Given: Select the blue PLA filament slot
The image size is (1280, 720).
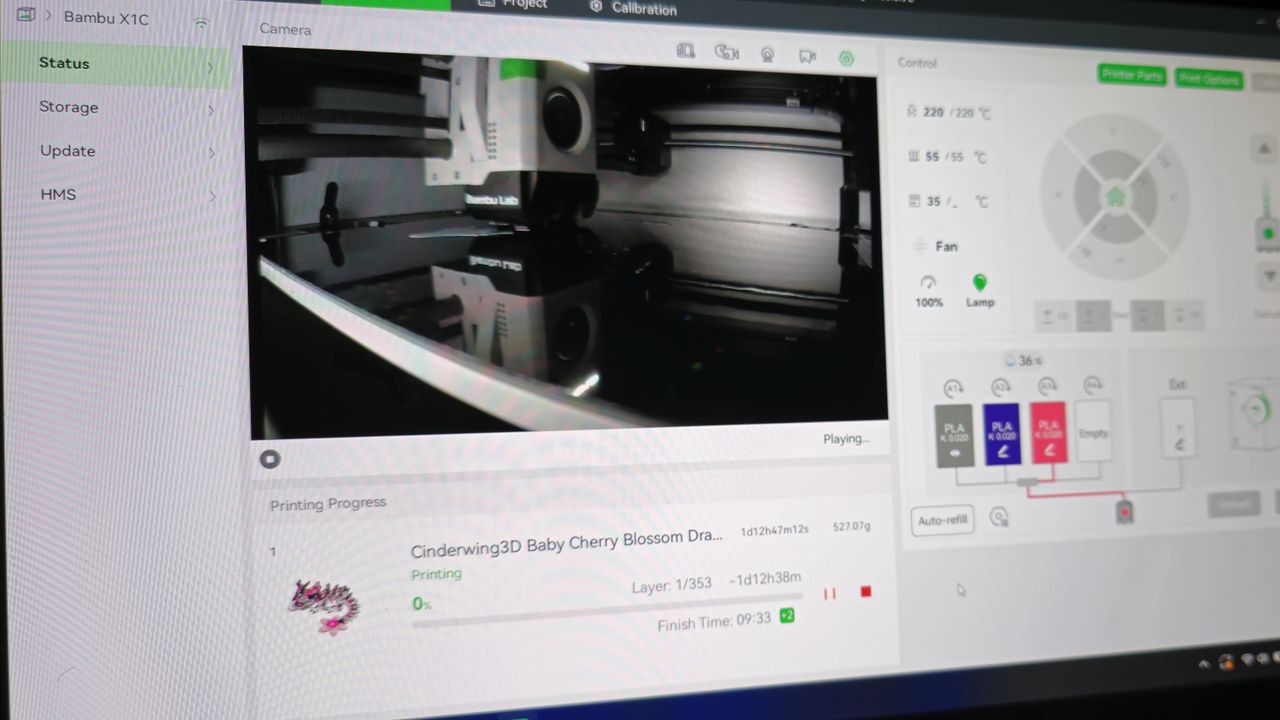Looking at the screenshot, I should [1001, 433].
